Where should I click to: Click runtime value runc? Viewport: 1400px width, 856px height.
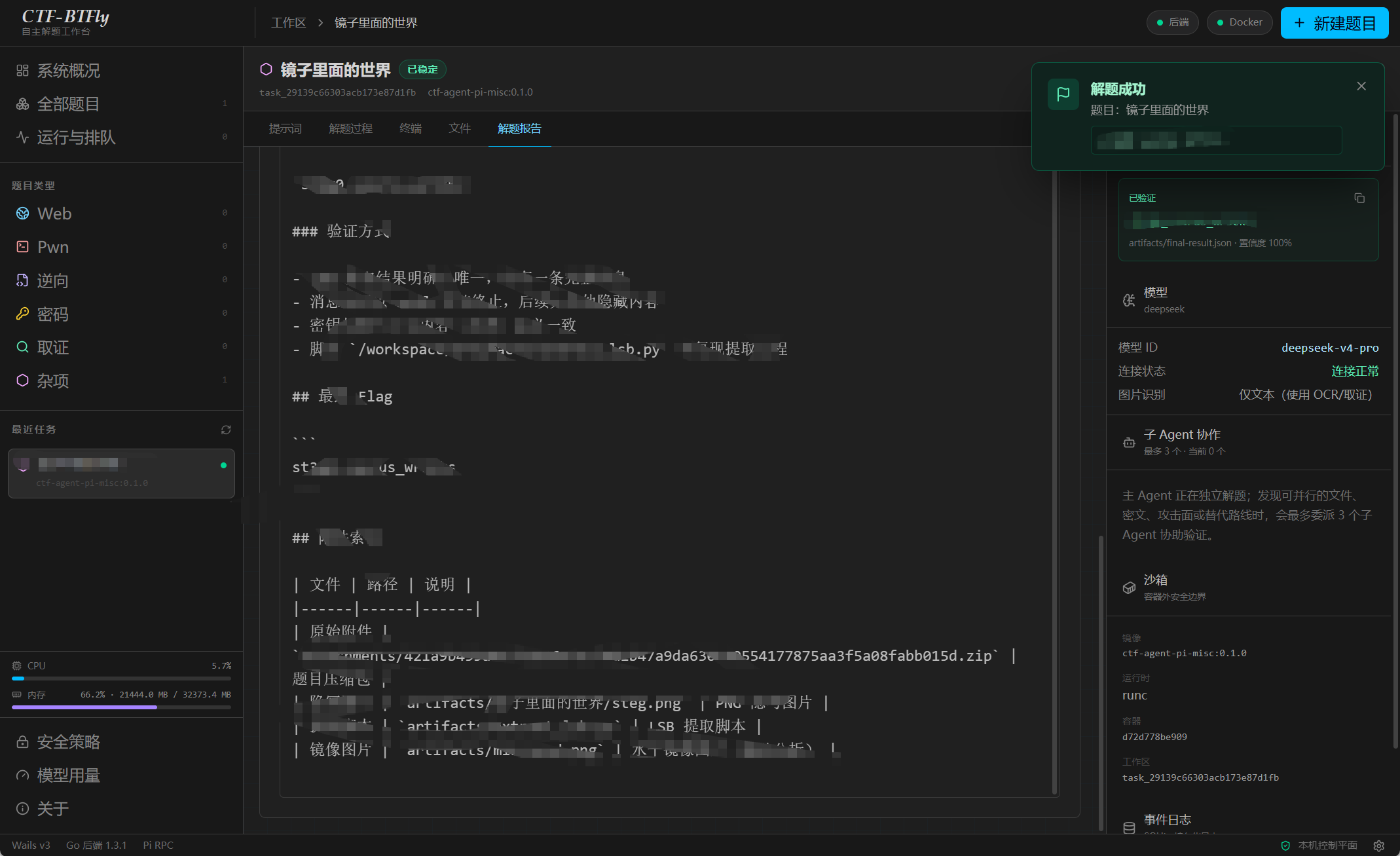(x=1134, y=696)
